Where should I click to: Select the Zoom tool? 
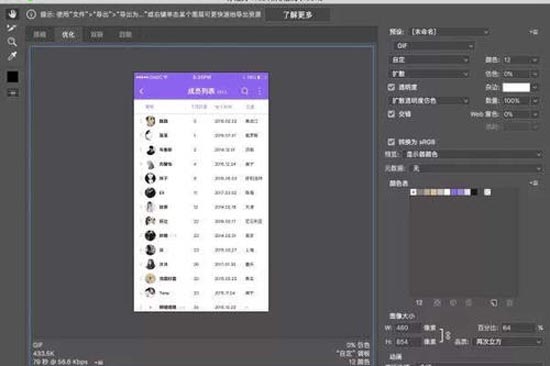(12, 42)
